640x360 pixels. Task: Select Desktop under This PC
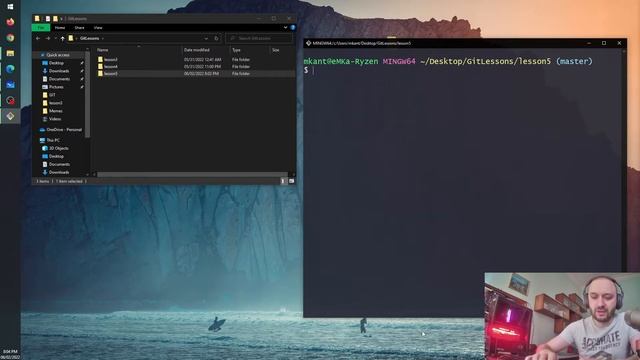coord(56,156)
